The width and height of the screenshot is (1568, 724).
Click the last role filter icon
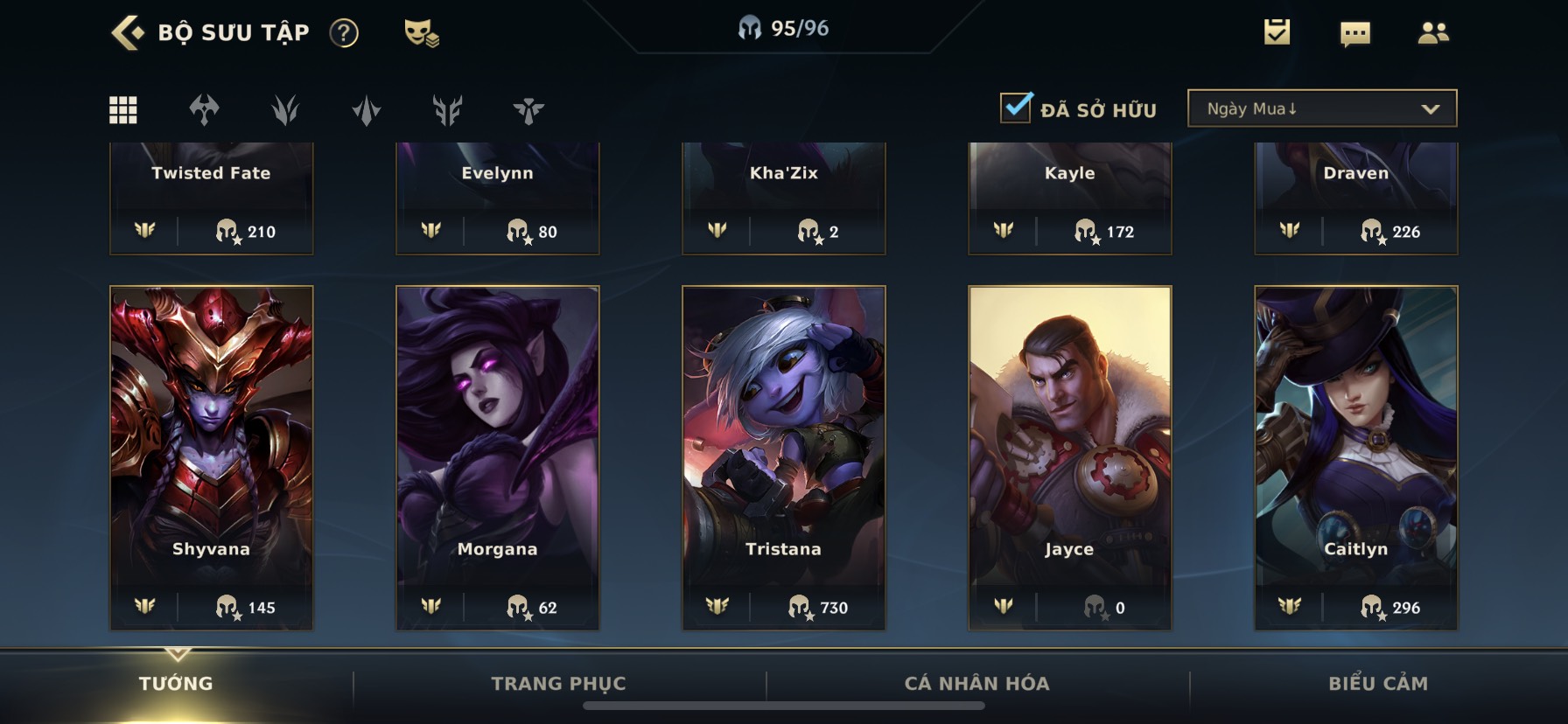[x=528, y=110]
